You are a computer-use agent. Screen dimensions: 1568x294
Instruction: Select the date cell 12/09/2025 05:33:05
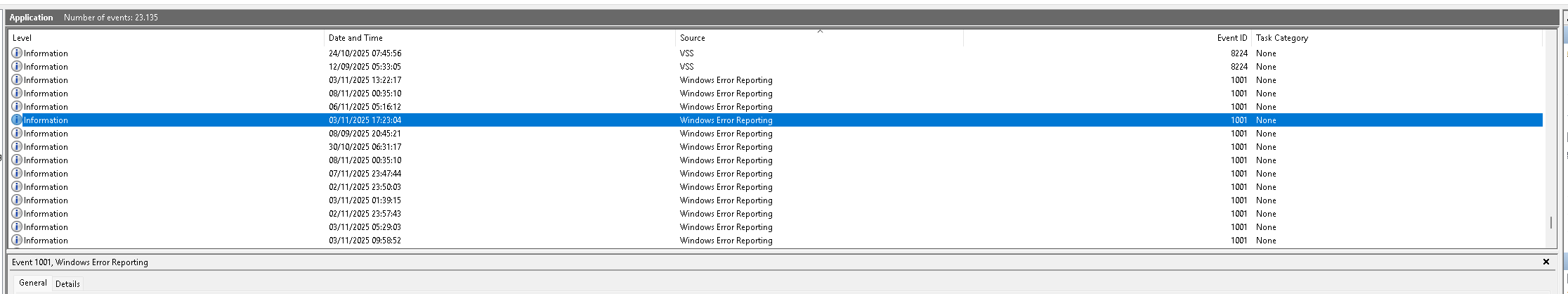tap(365, 67)
